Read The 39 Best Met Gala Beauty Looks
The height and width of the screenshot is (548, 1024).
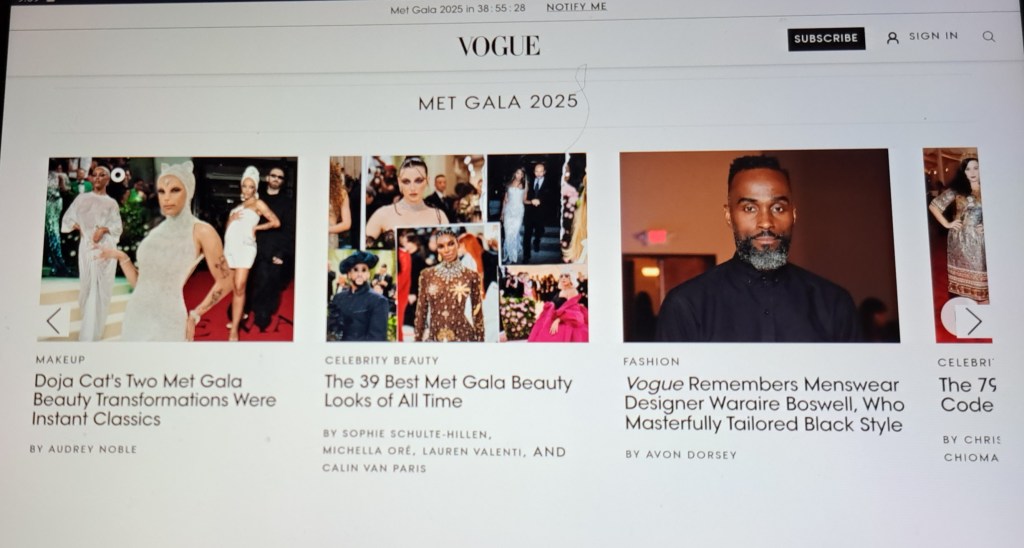pos(448,391)
